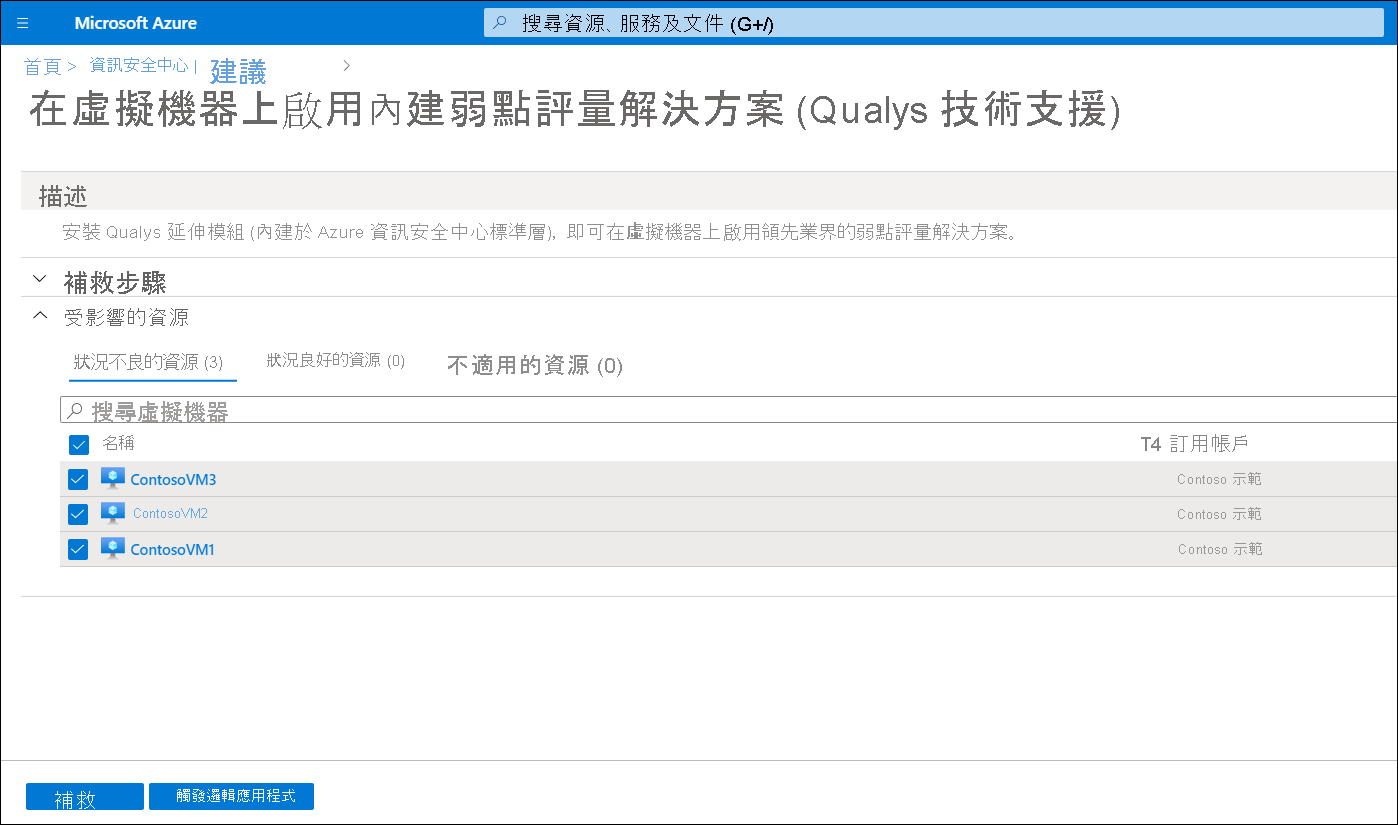1398x825 pixels.
Task: Uncheck the ContosoVM1 checkbox
Action: click(78, 550)
